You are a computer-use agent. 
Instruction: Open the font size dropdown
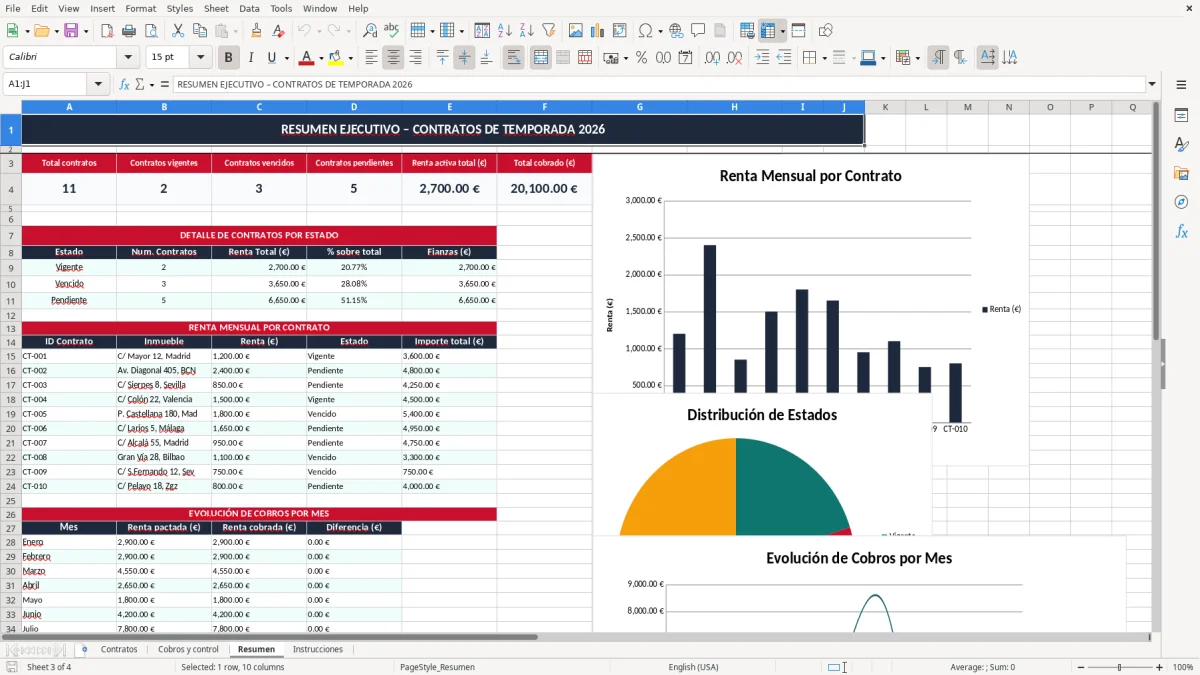pos(200,58)
